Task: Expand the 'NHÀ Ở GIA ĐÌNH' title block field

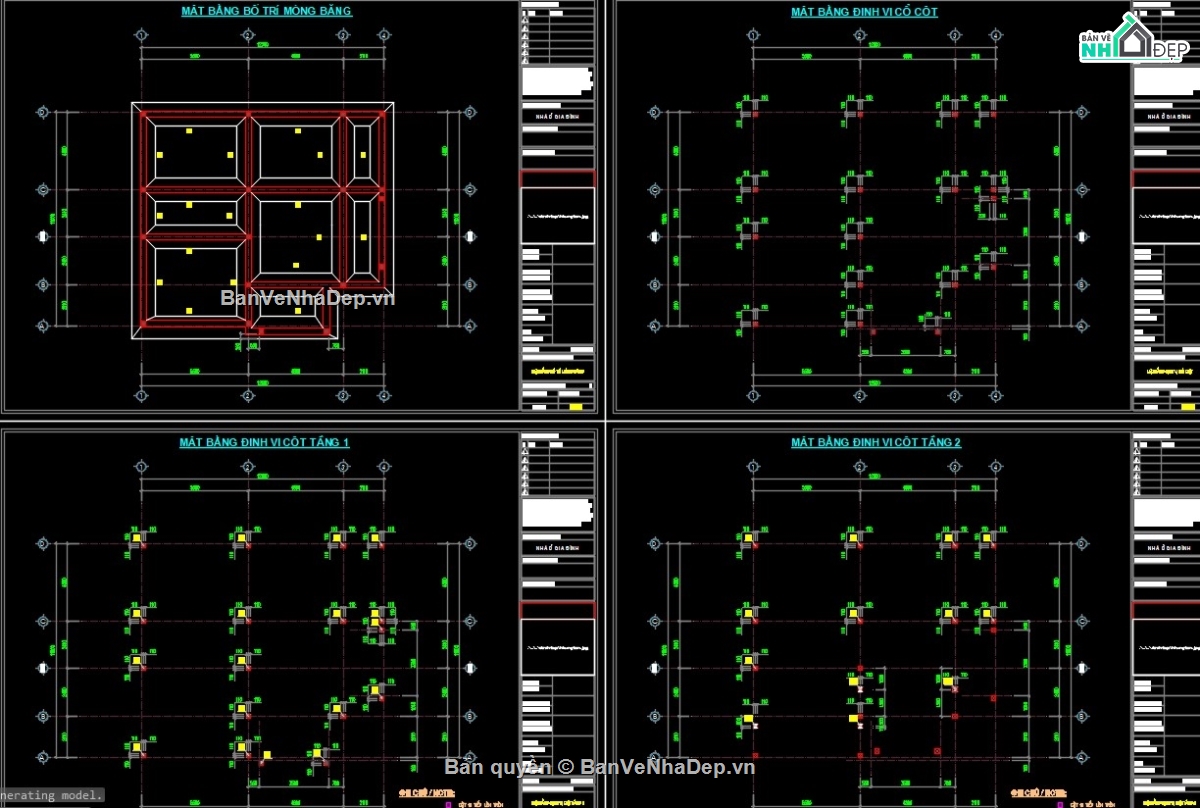Action: pyautogui.click(x=559, y=116)
